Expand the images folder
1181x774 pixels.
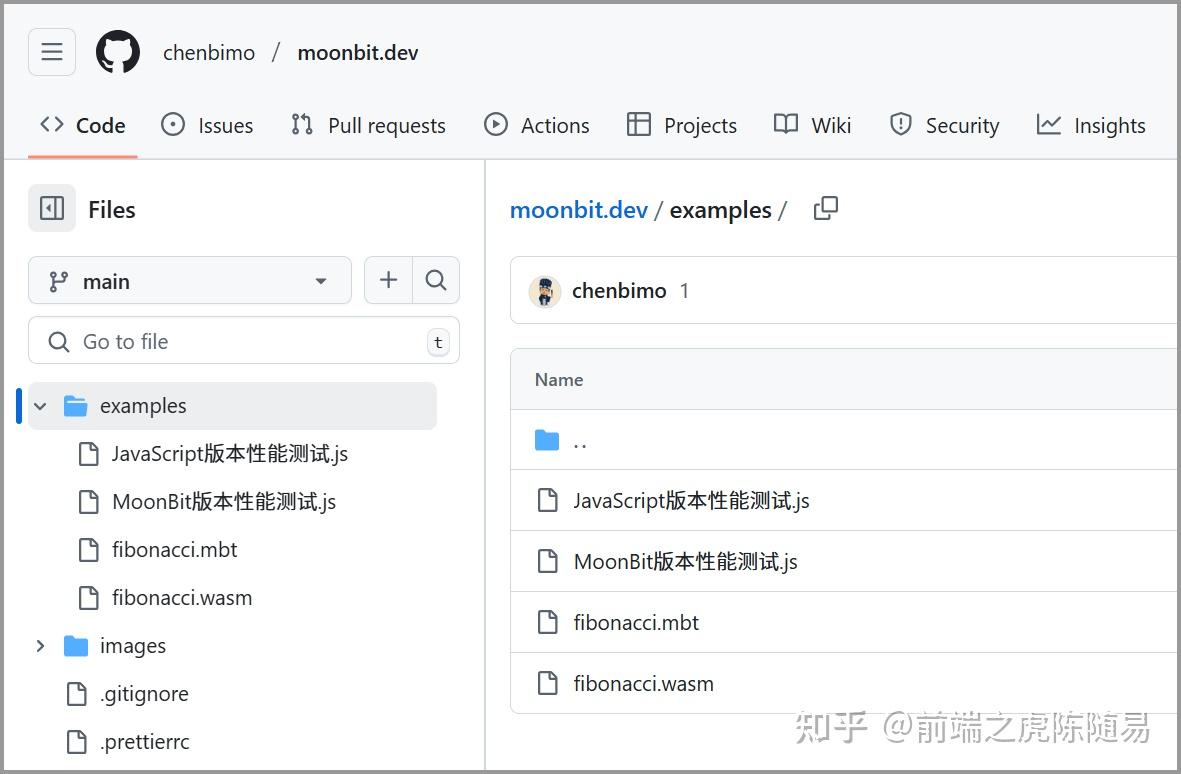pyautogui.click(x=39, y=645)
